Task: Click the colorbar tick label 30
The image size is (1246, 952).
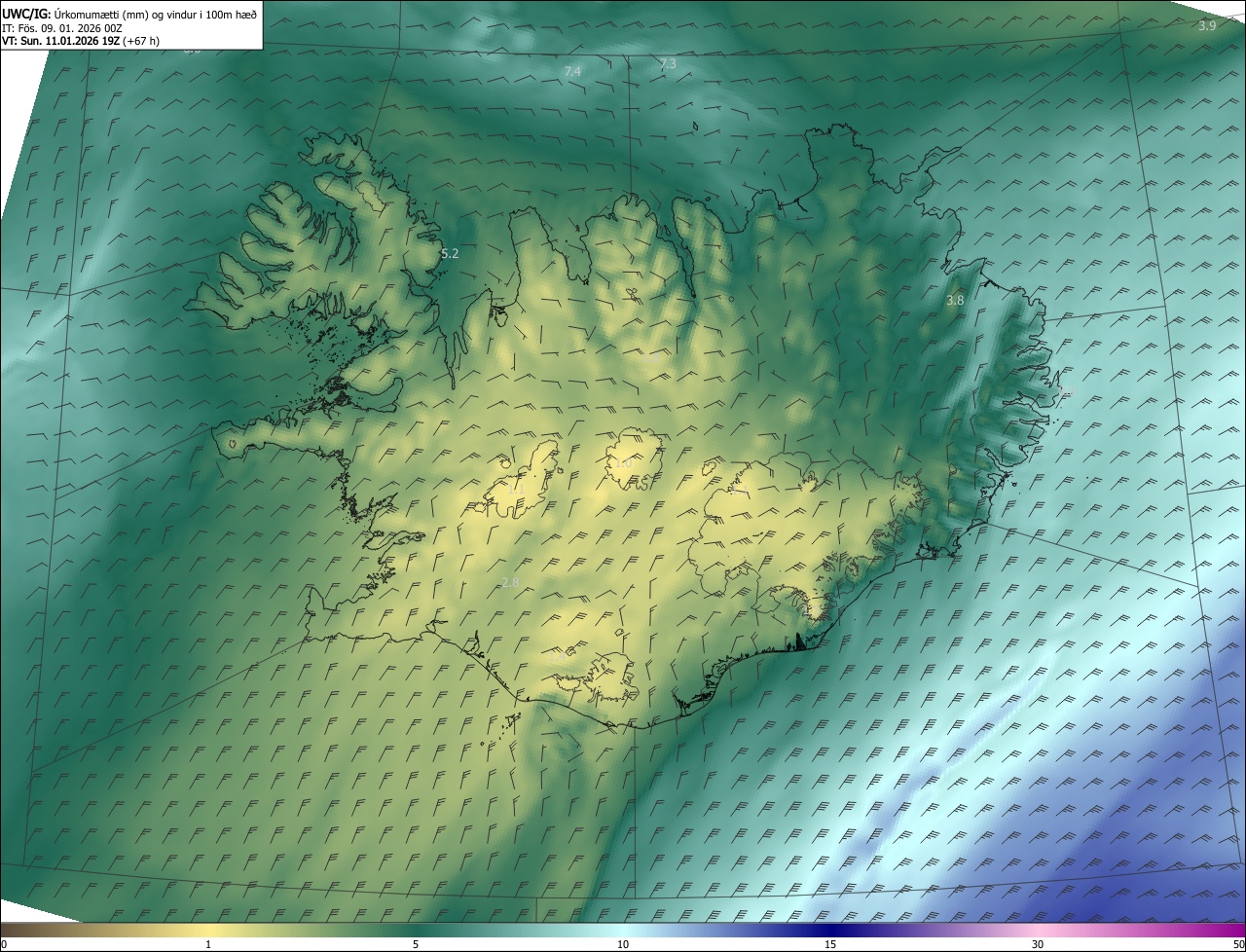Action: point(1038,944)
